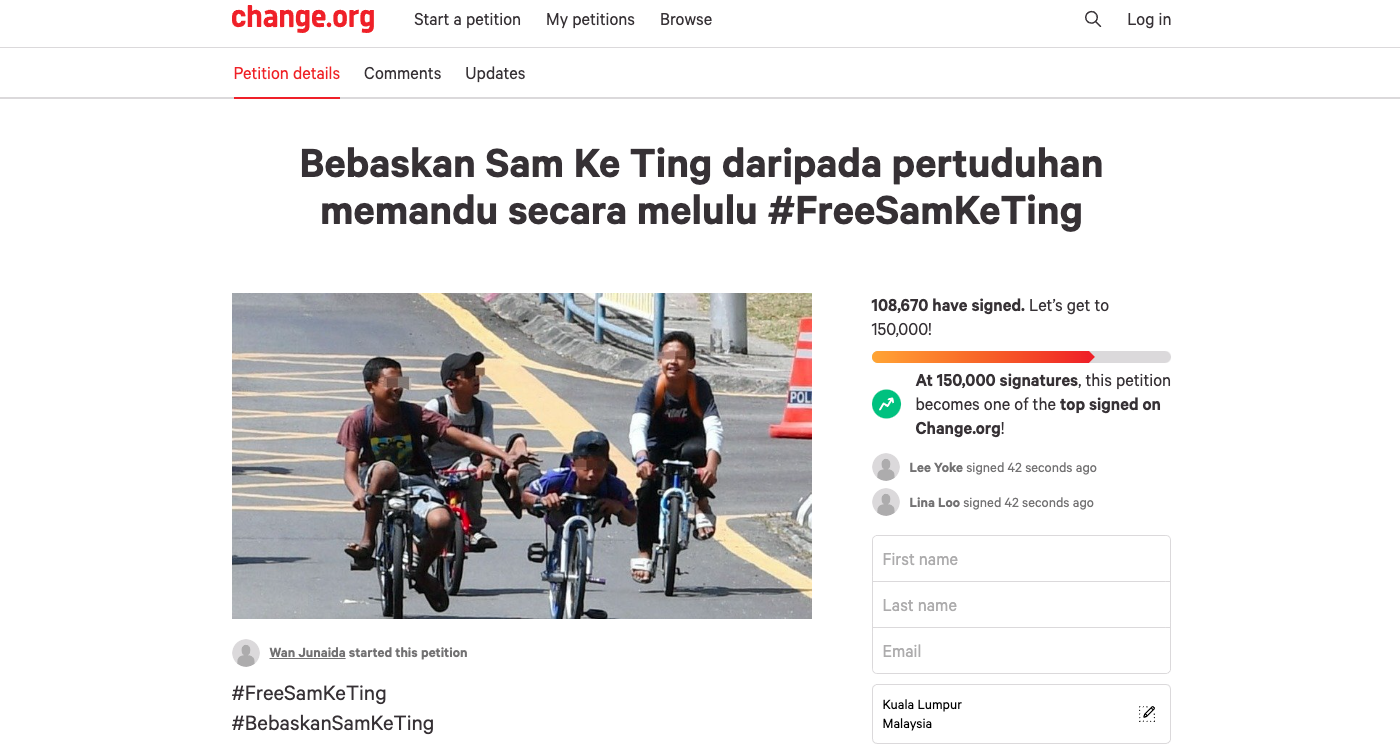Open the Browse page

coord(686,19)
